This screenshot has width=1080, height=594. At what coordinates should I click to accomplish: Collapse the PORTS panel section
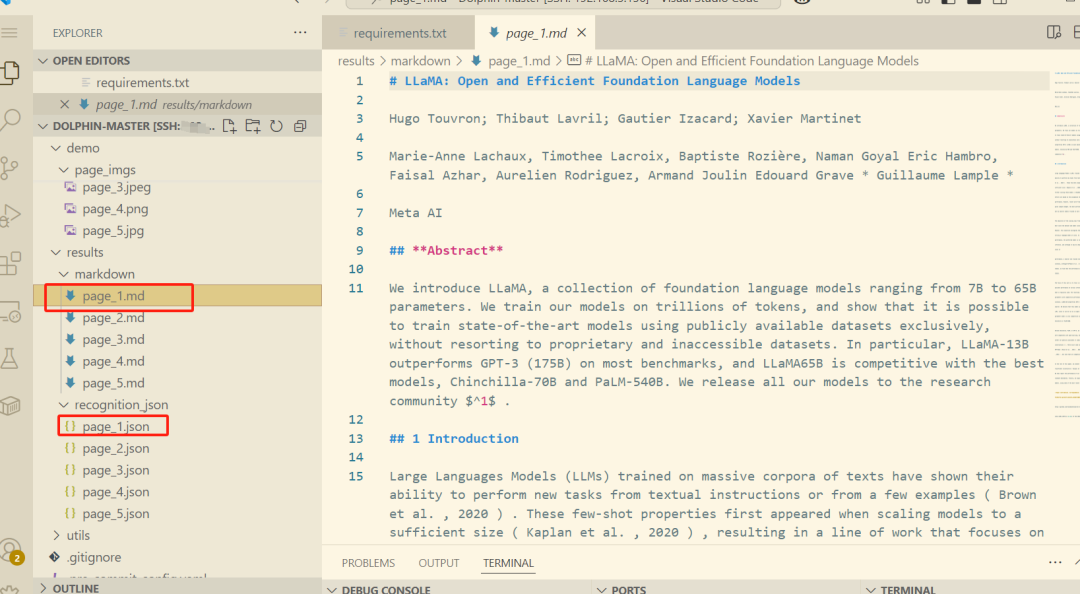click(601, 589)
